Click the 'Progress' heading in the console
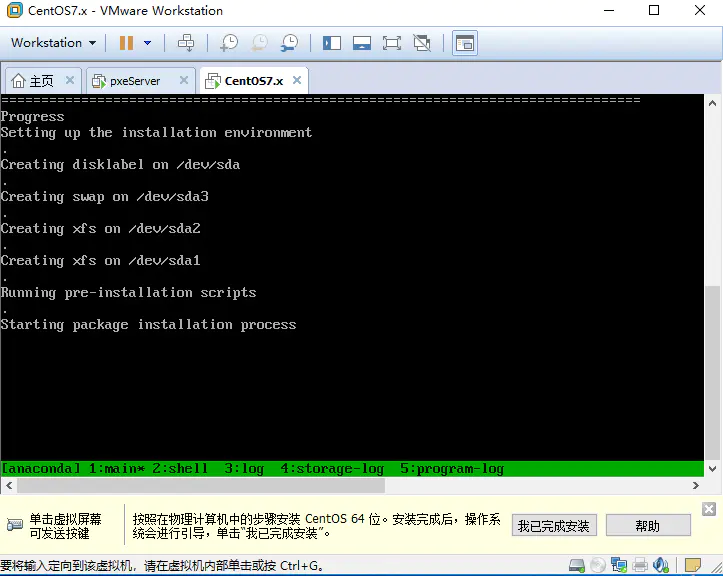This screenshot has height=576, width=723. pos(32,117)
